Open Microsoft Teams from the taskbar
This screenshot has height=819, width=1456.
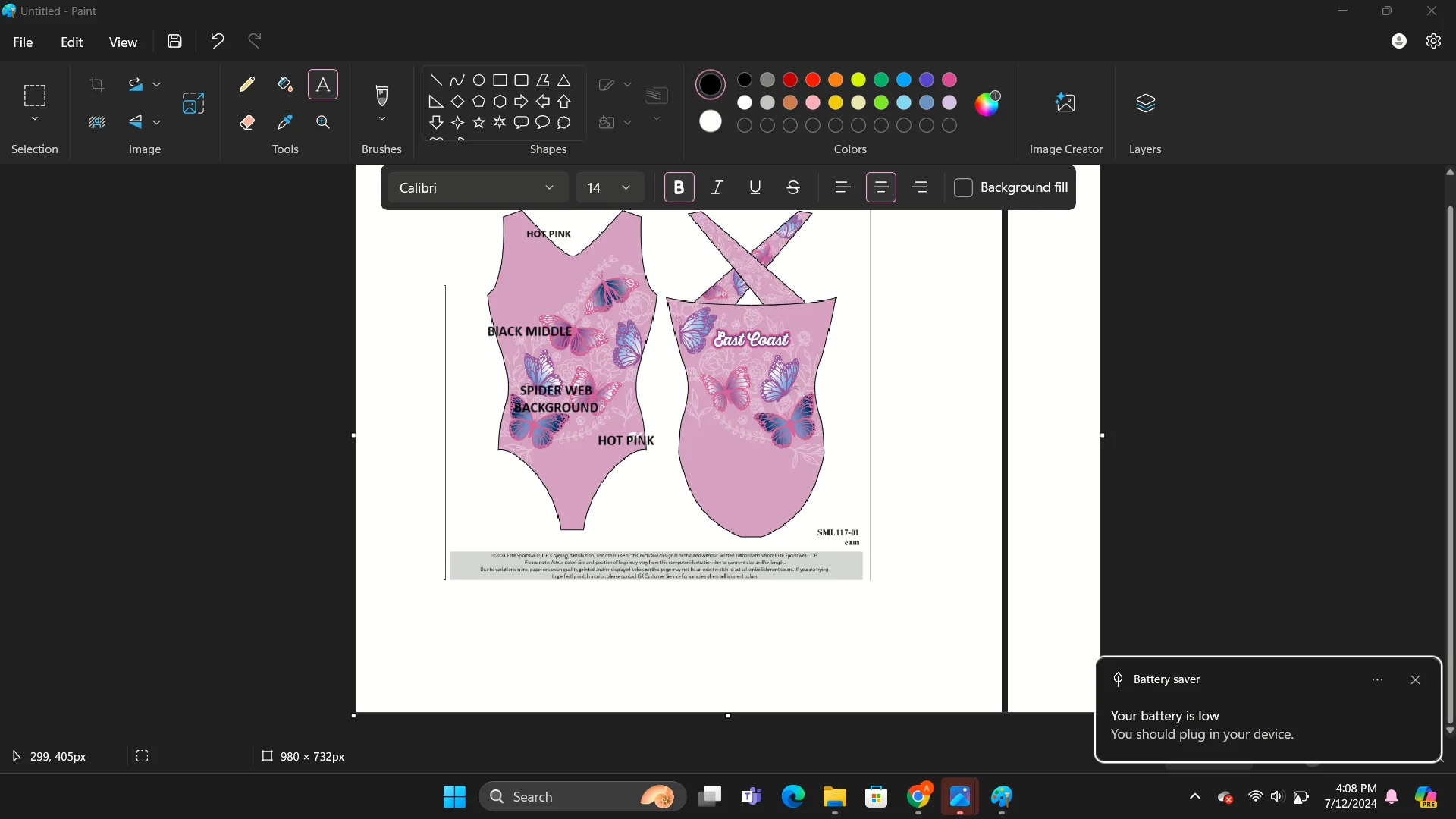[x=752, y=796]
